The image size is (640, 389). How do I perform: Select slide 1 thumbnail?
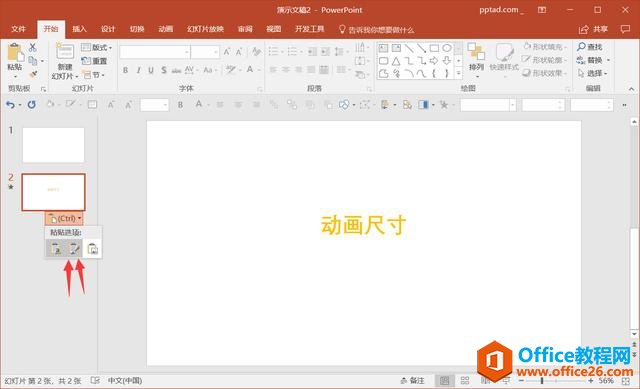(53, 145)
